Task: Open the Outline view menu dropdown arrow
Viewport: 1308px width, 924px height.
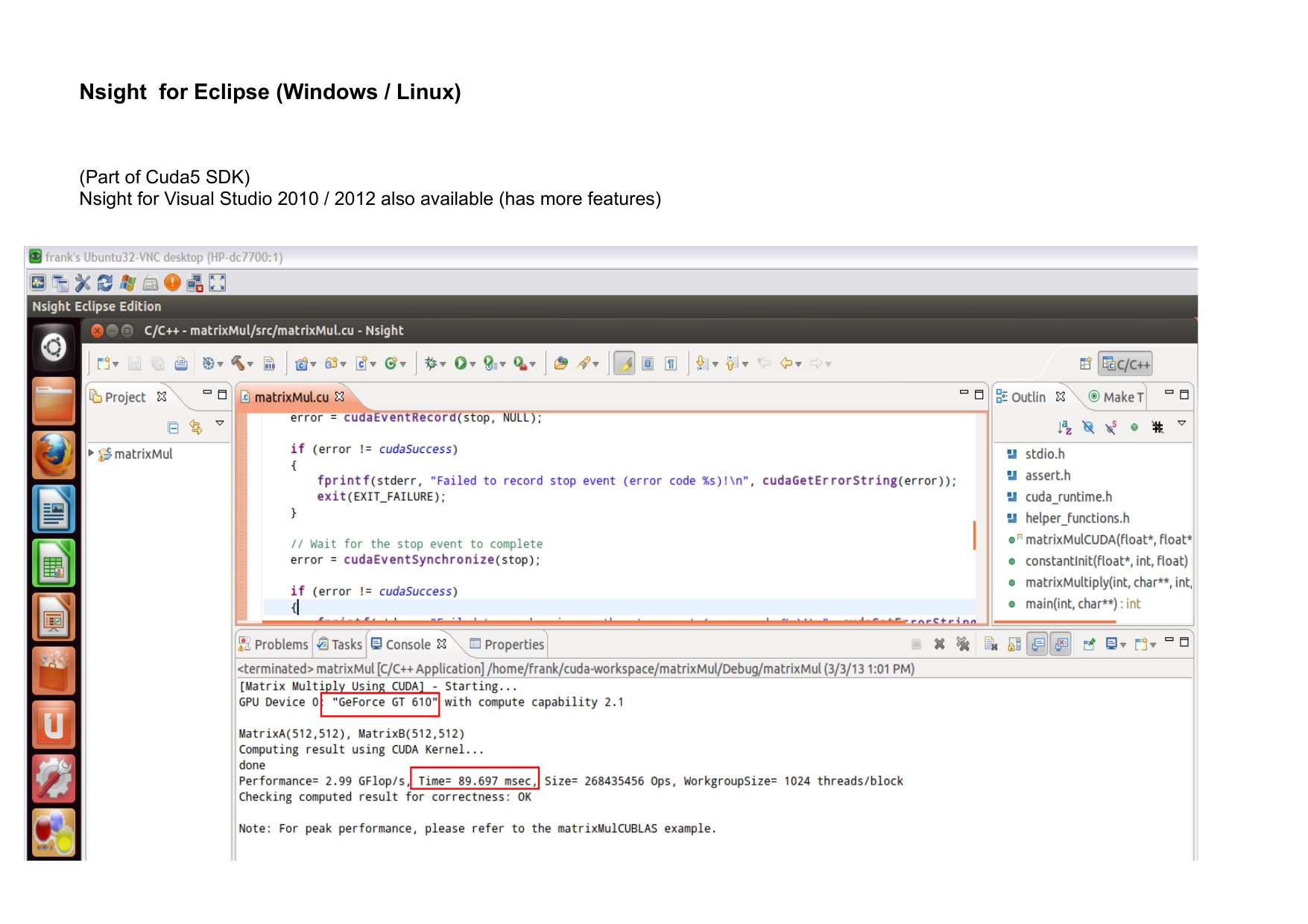Action: click(x=1181, y=423)
